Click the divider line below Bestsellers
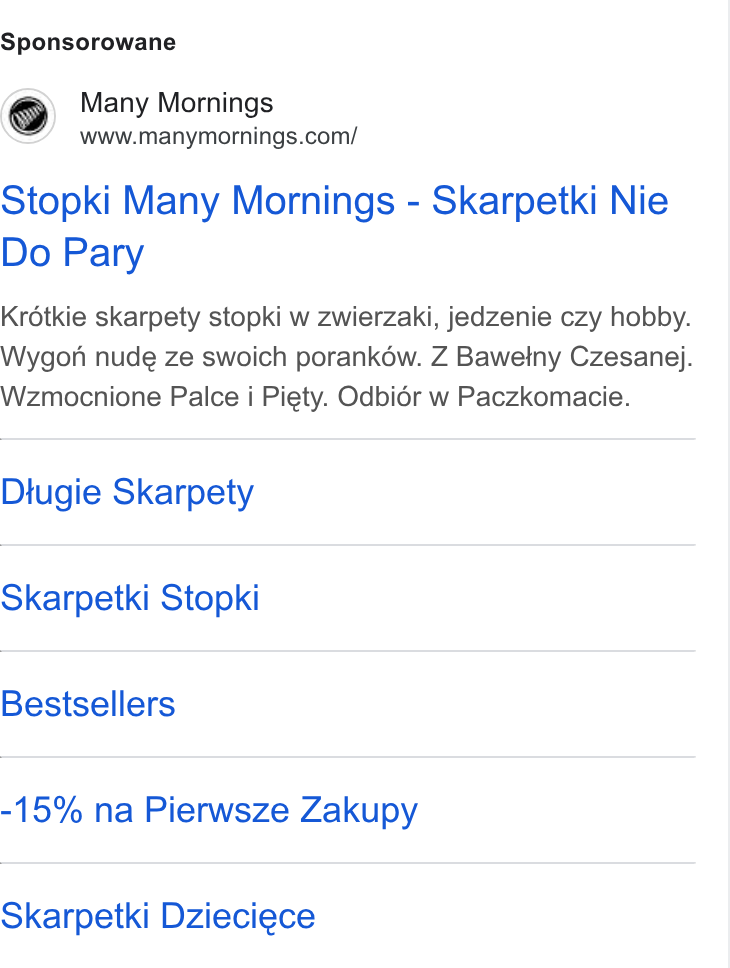 coord(348,757)
